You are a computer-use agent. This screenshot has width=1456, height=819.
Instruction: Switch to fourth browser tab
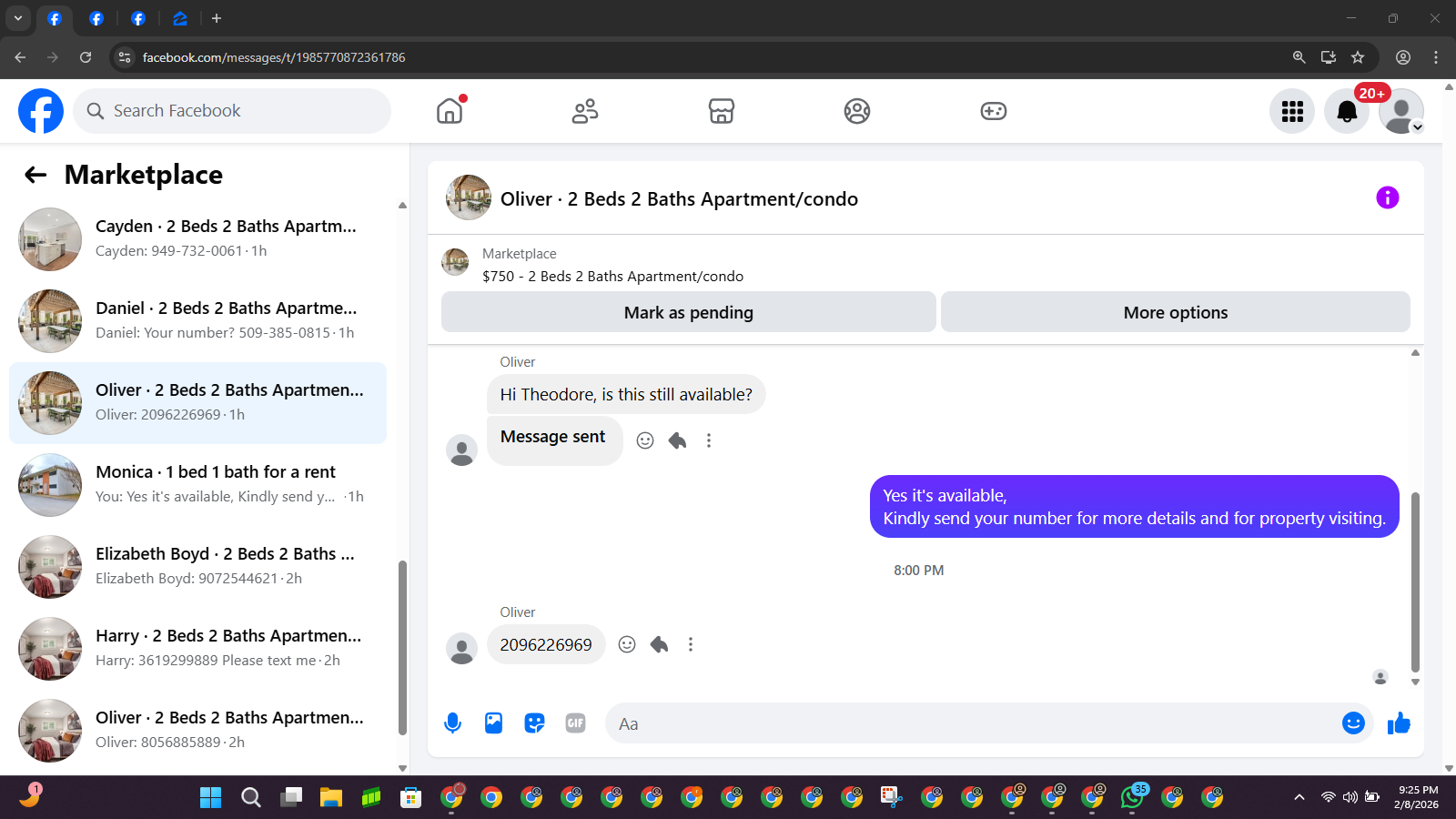coord(180,18)
